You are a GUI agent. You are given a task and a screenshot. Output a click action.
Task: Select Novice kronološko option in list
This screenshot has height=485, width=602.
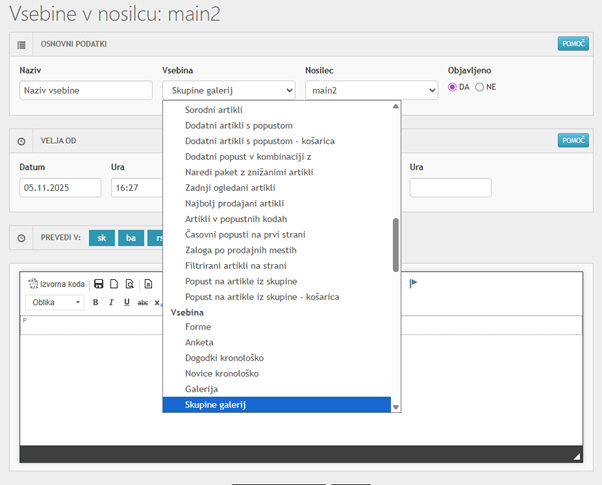coord(222,373)
